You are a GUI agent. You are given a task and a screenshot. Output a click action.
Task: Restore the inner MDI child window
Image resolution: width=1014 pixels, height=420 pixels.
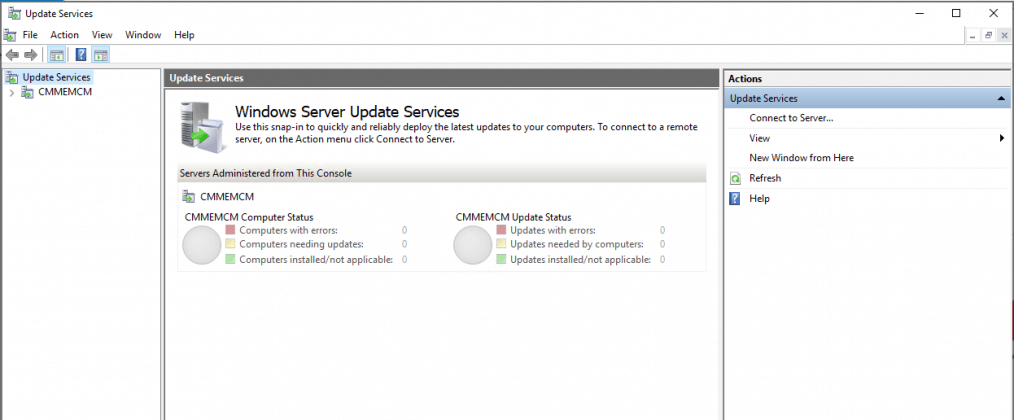coord(989,36)
